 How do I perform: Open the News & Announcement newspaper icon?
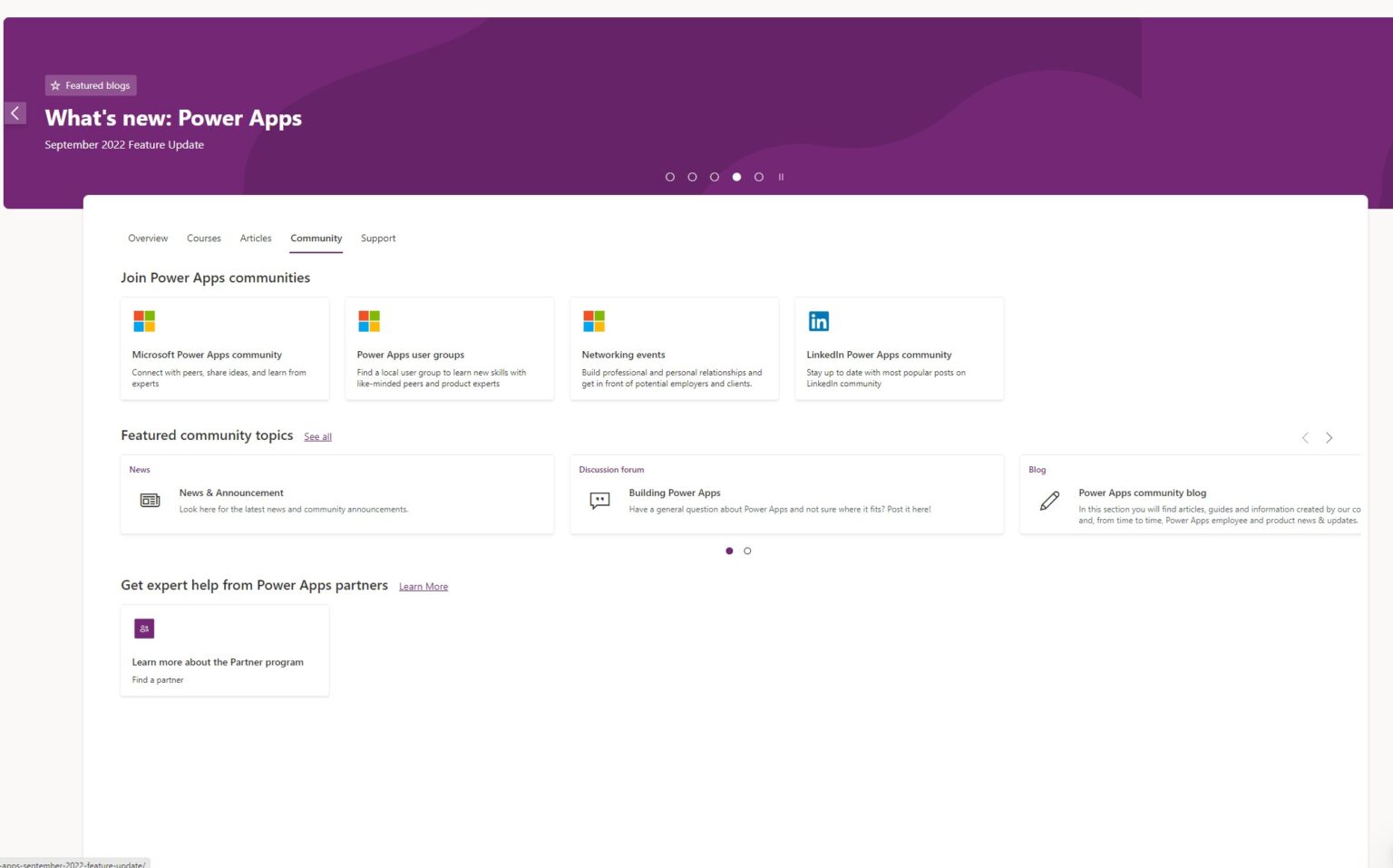tap(150, 500)
